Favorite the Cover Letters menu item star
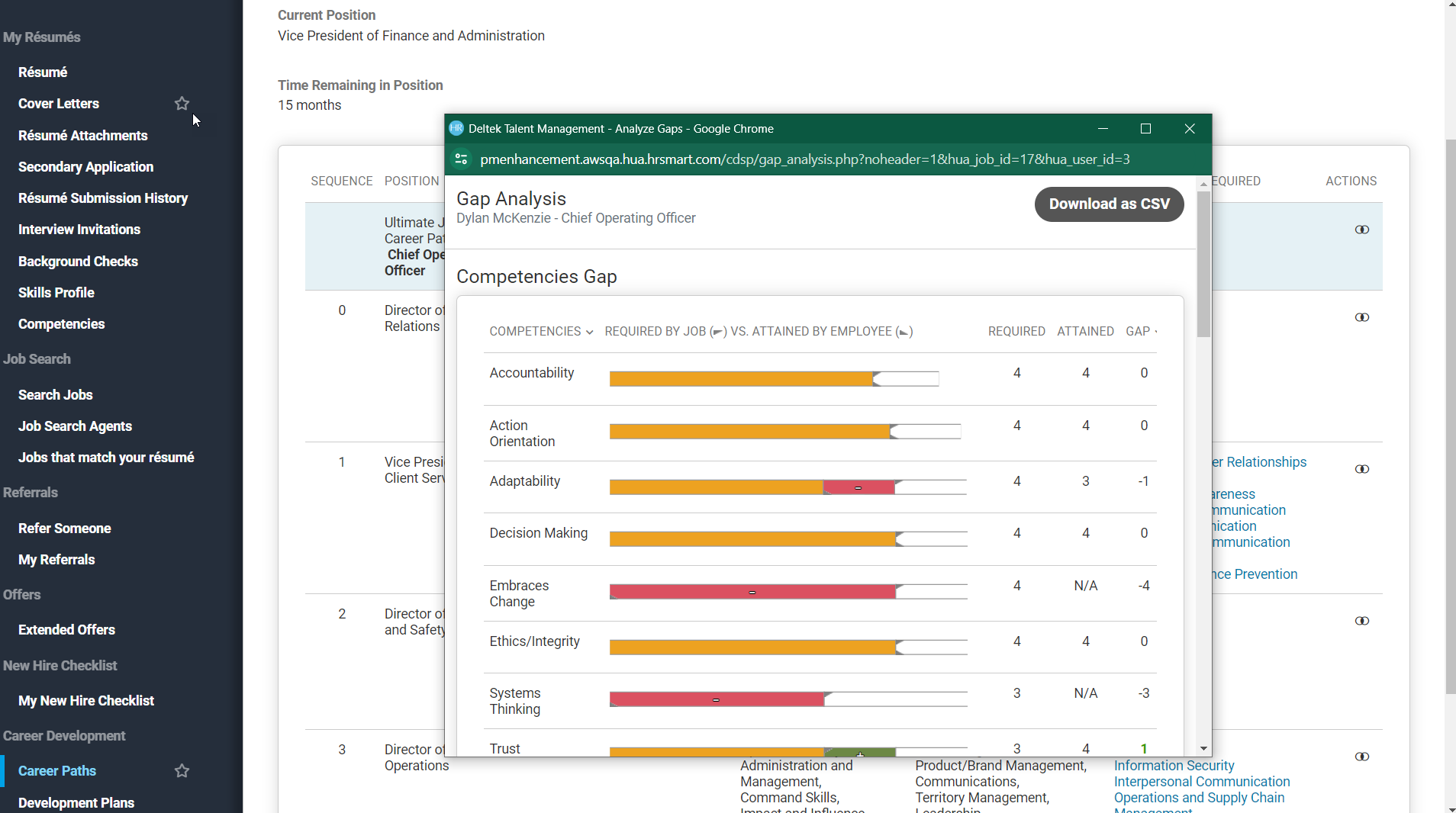 tap(182, 104)
